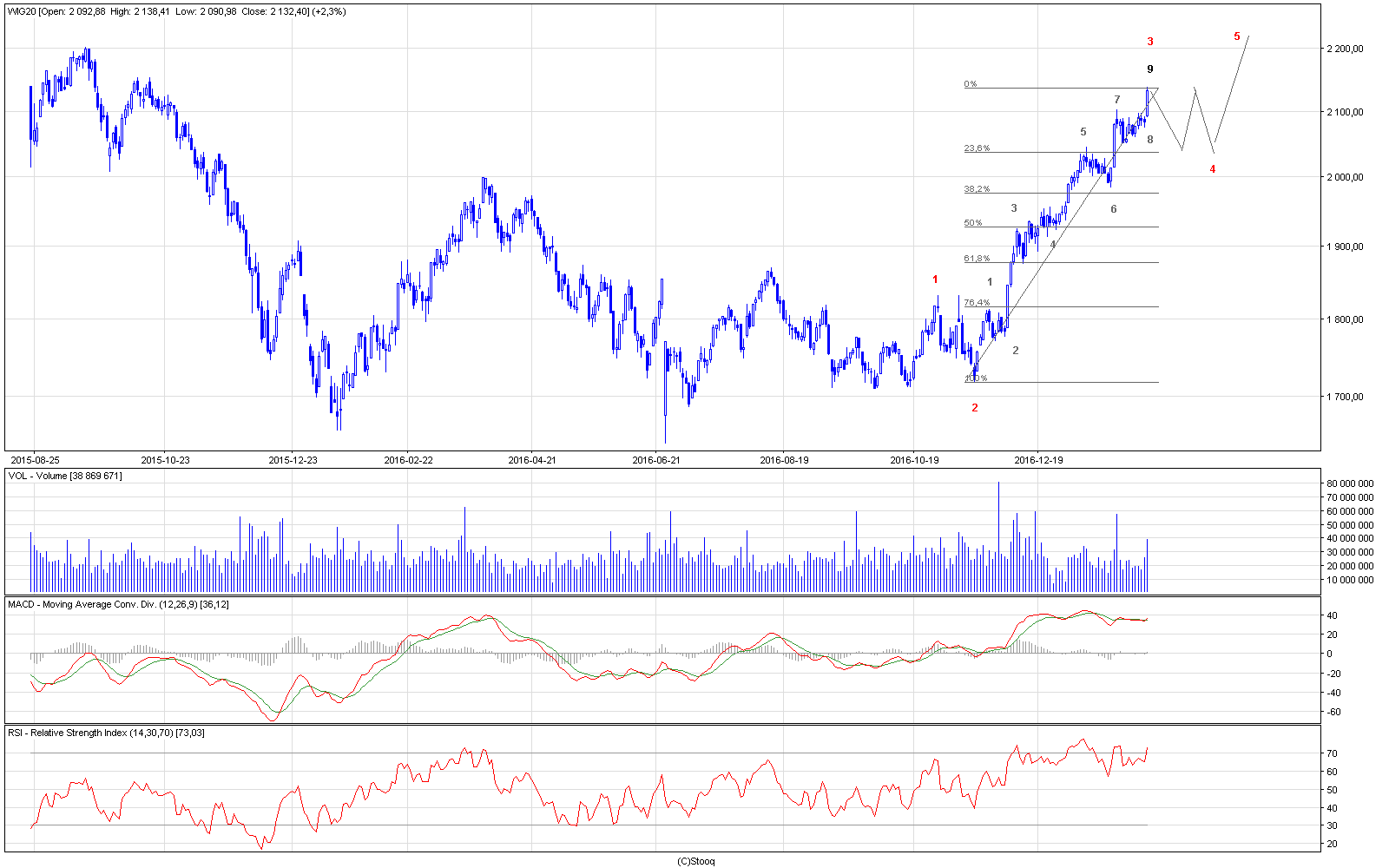
Task: Select the red wave label 5
Action: point(1237,36)
